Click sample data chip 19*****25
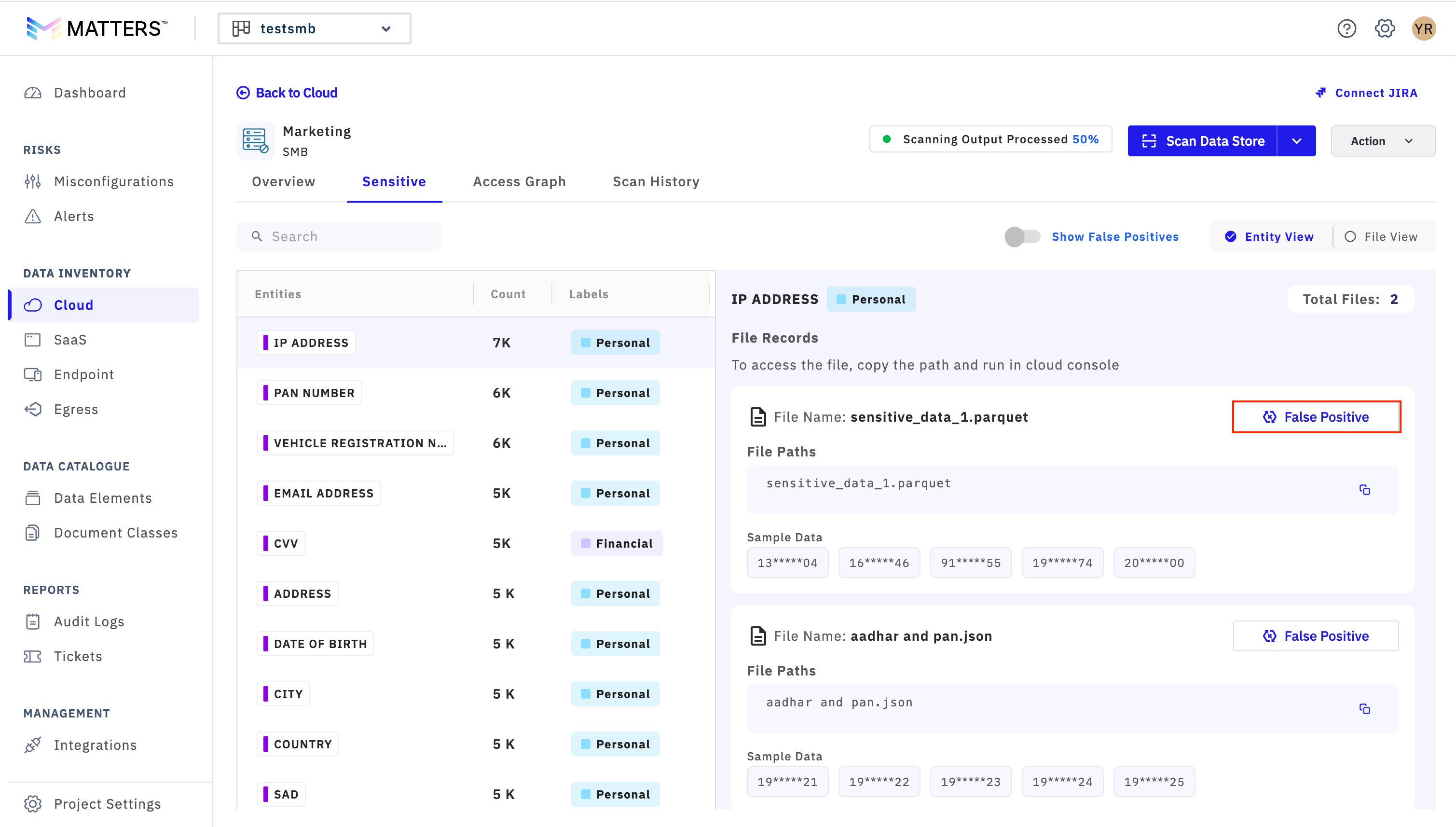 tap(1154, 782)
